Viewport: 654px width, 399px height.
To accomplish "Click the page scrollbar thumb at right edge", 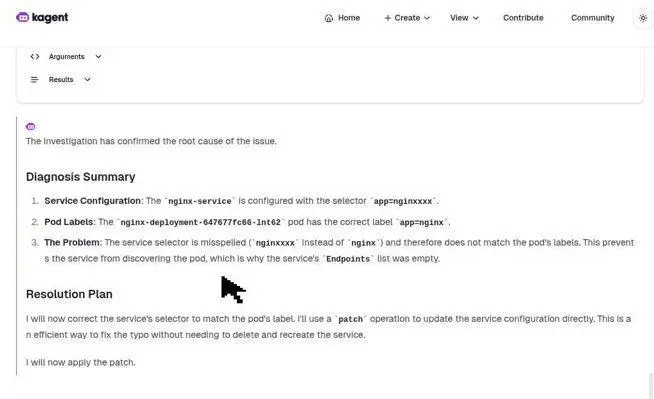I will coord(651,386).
